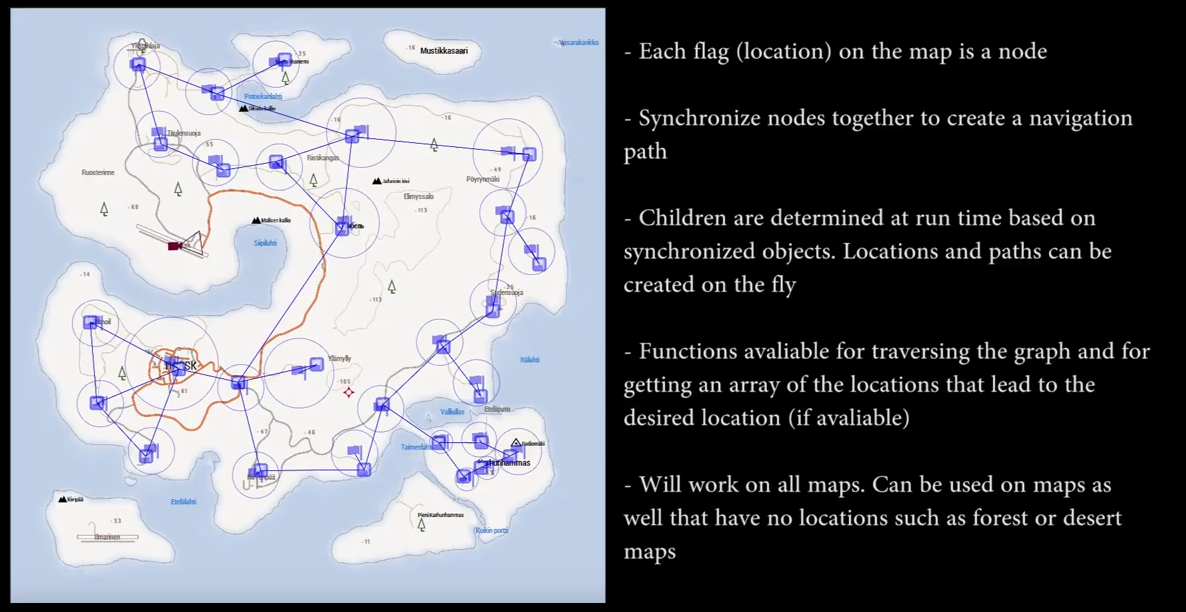1186x612 pixels.
Task: Click the tree icon below the Ristikangas label
Action: click(313, 180)
